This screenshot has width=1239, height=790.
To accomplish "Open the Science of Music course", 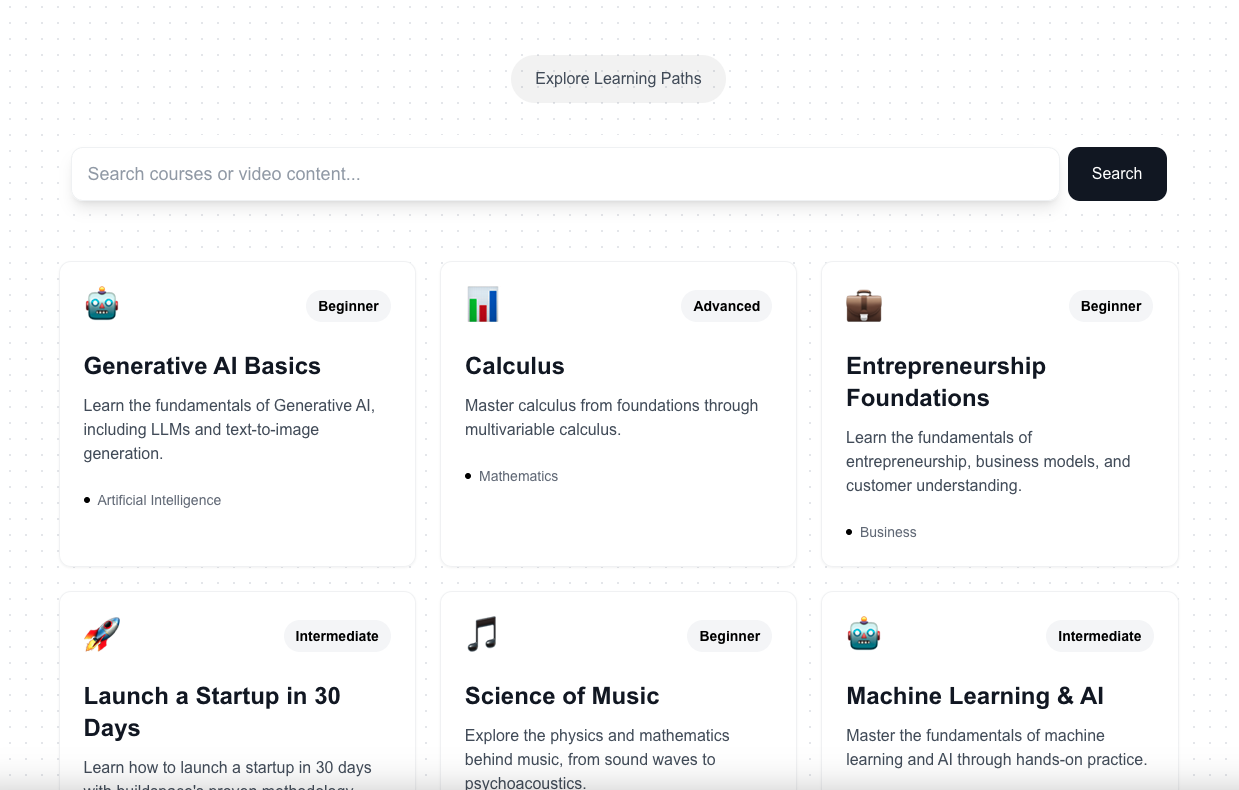I will 562,696.
